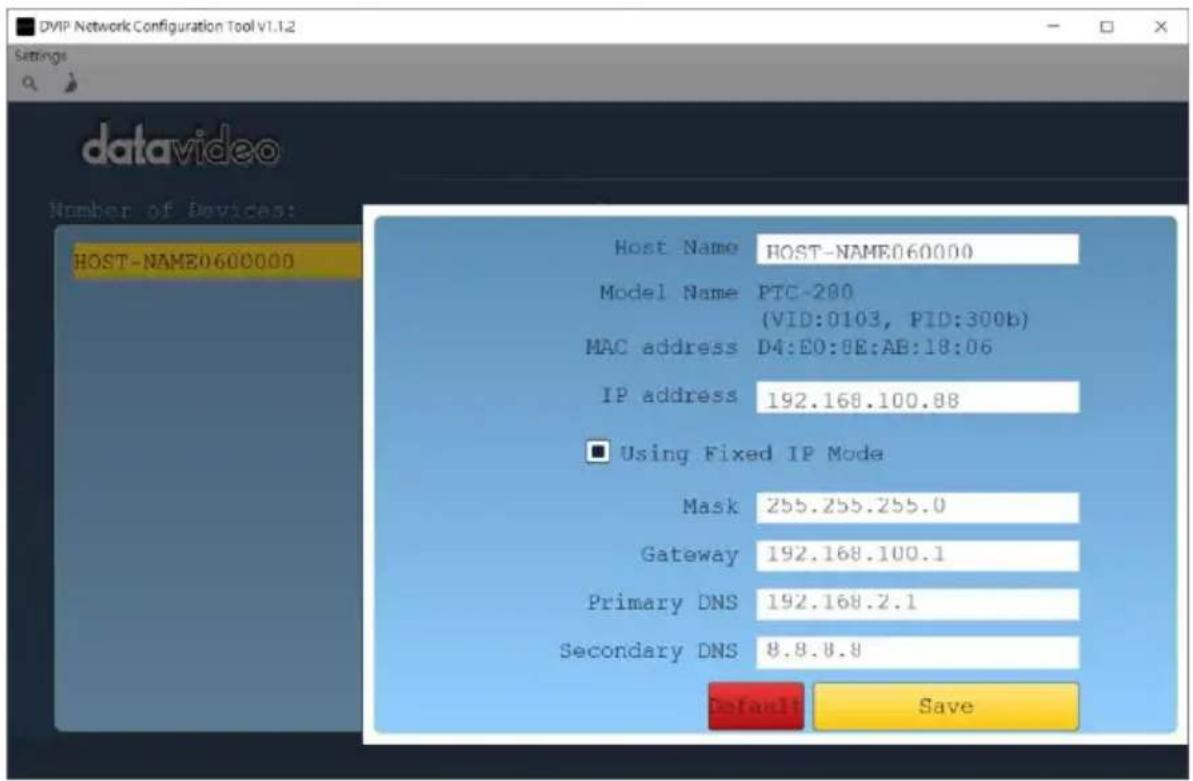This screenshot has height=781, width=1193.
Task: Open the Settings menu
Action: (40, 56)
